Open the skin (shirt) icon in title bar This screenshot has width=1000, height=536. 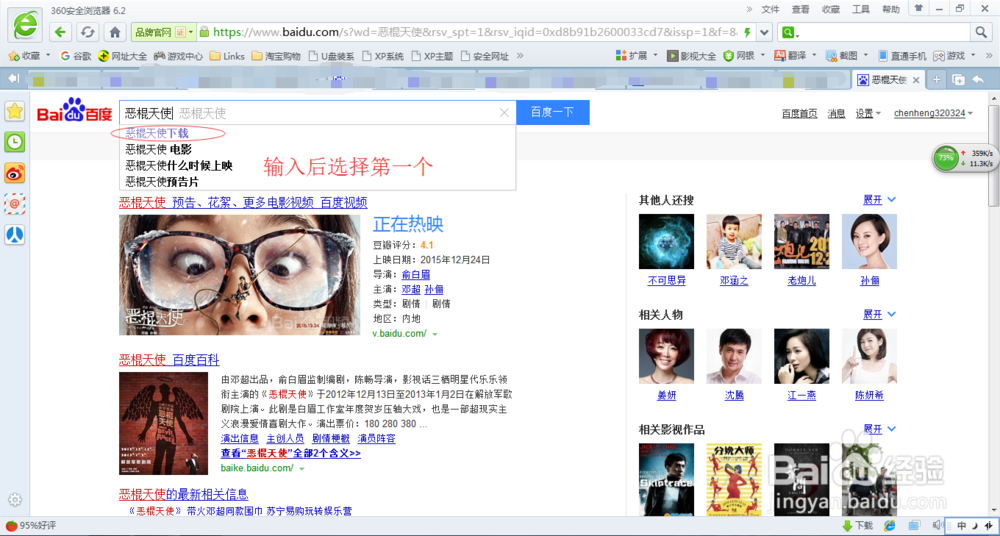pyautogui.click(x=918, y=8)
